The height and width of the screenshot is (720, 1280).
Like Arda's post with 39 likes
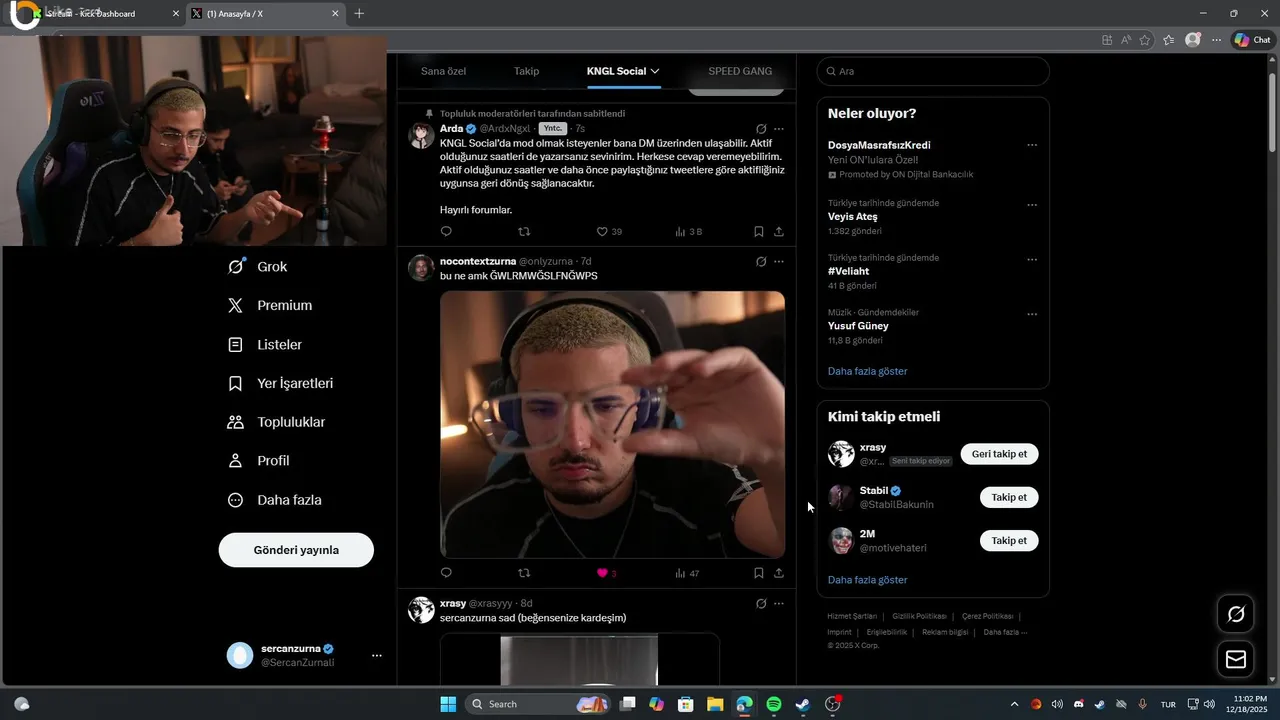[609, 231]
